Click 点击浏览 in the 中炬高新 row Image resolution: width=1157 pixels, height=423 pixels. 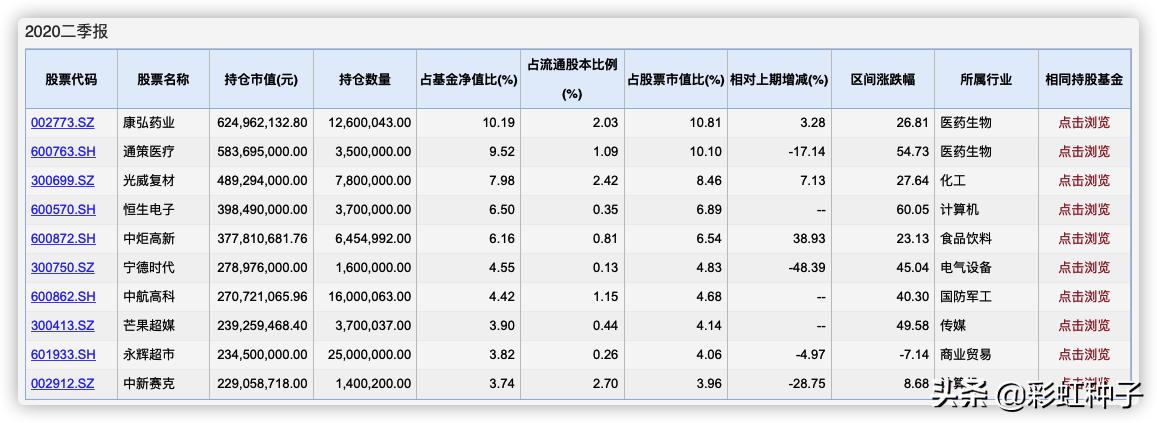pyautogui.click(x=1084, y=238)
